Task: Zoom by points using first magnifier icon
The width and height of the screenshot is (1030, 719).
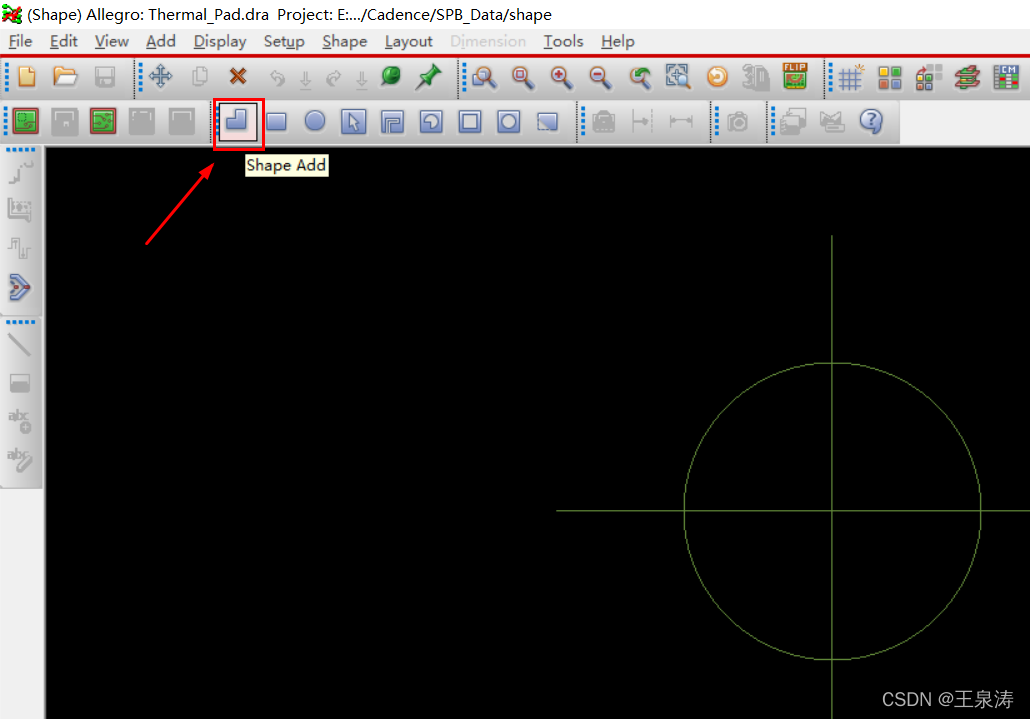Action: pyautogui.click(x=484, y=77)
